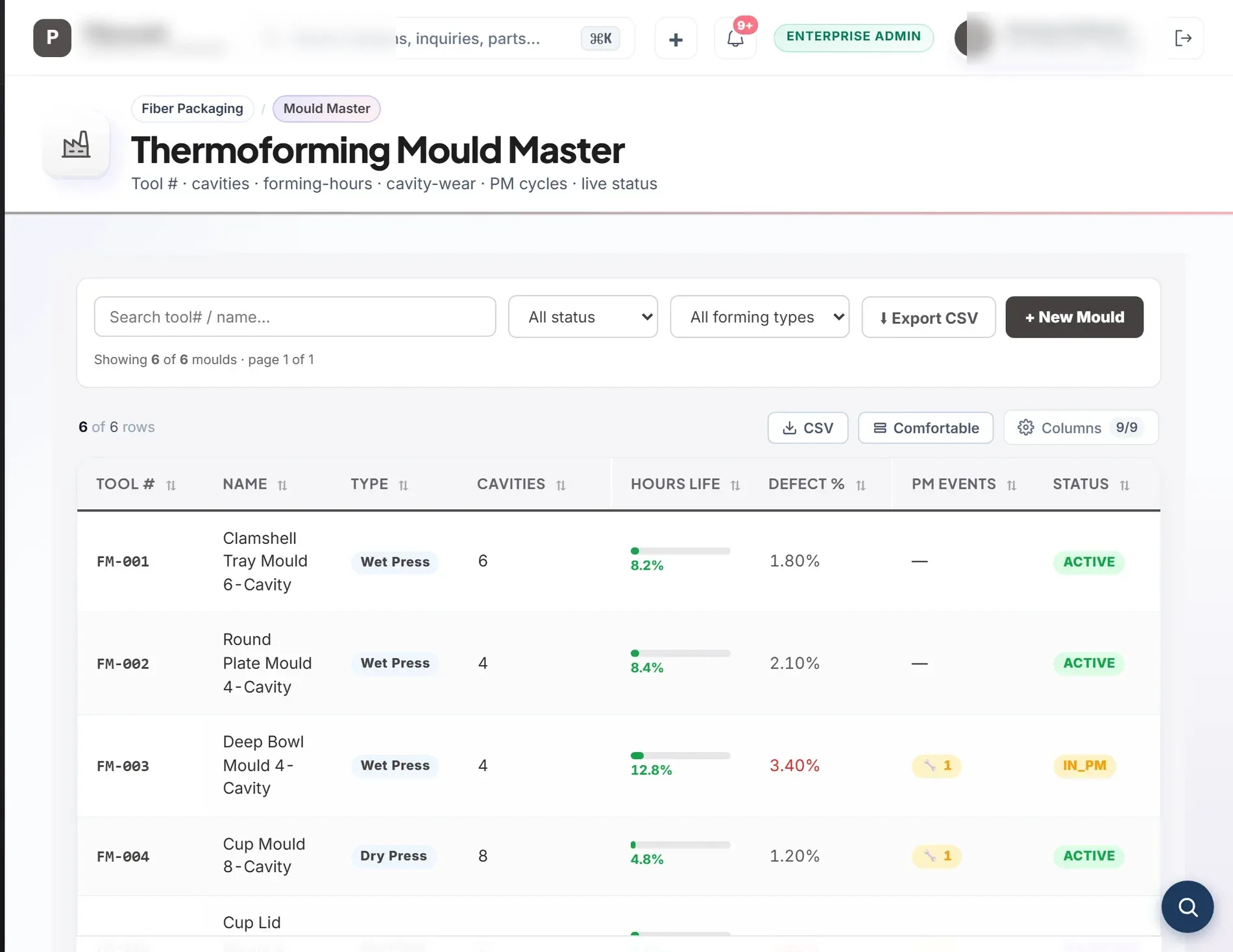Click the Export CSV button
Image resolution: width=1233 pixels, height=952 pixels.
coord(928,317)
